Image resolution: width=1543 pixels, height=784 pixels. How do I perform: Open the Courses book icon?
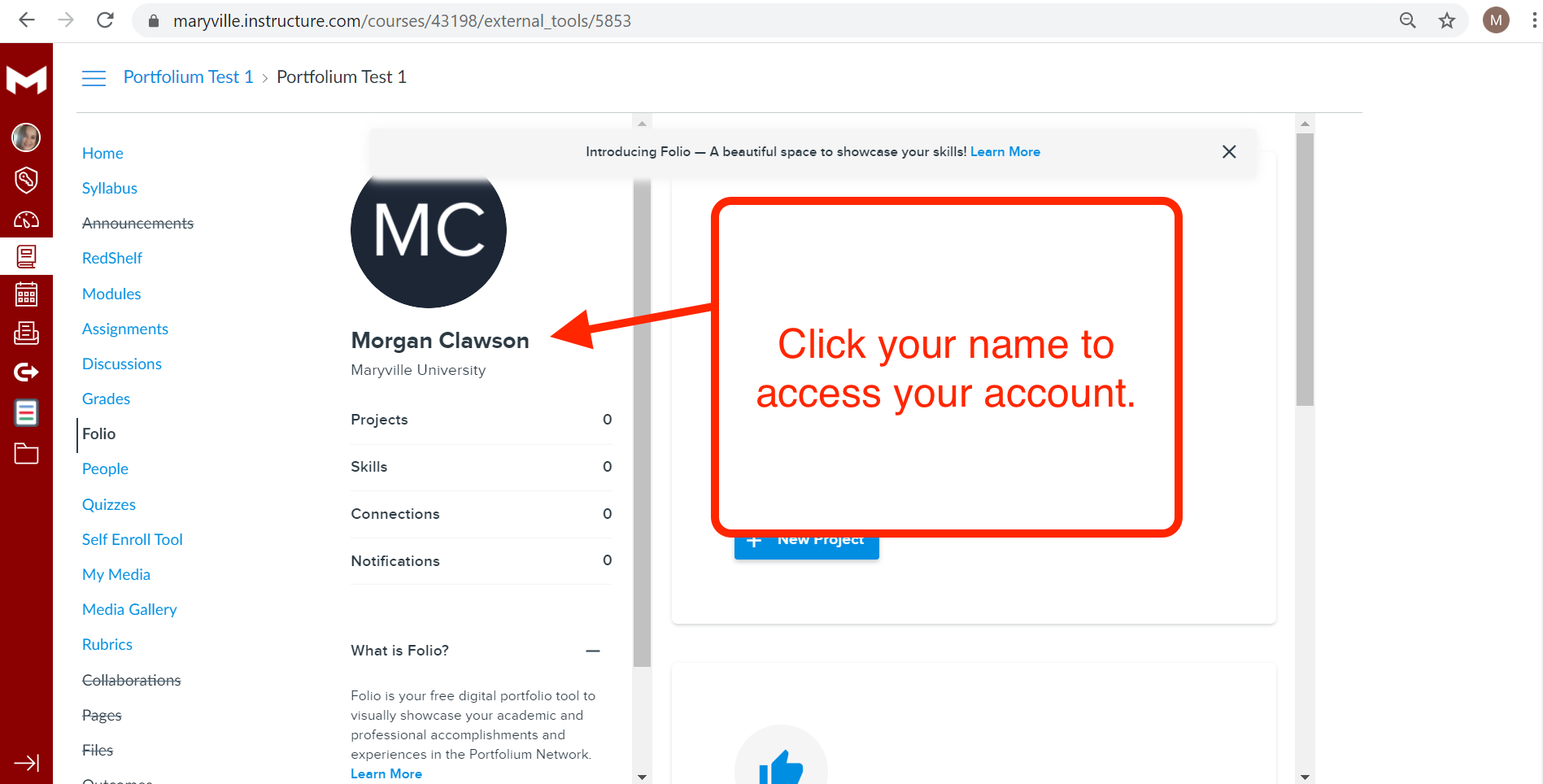click(26, 257)
